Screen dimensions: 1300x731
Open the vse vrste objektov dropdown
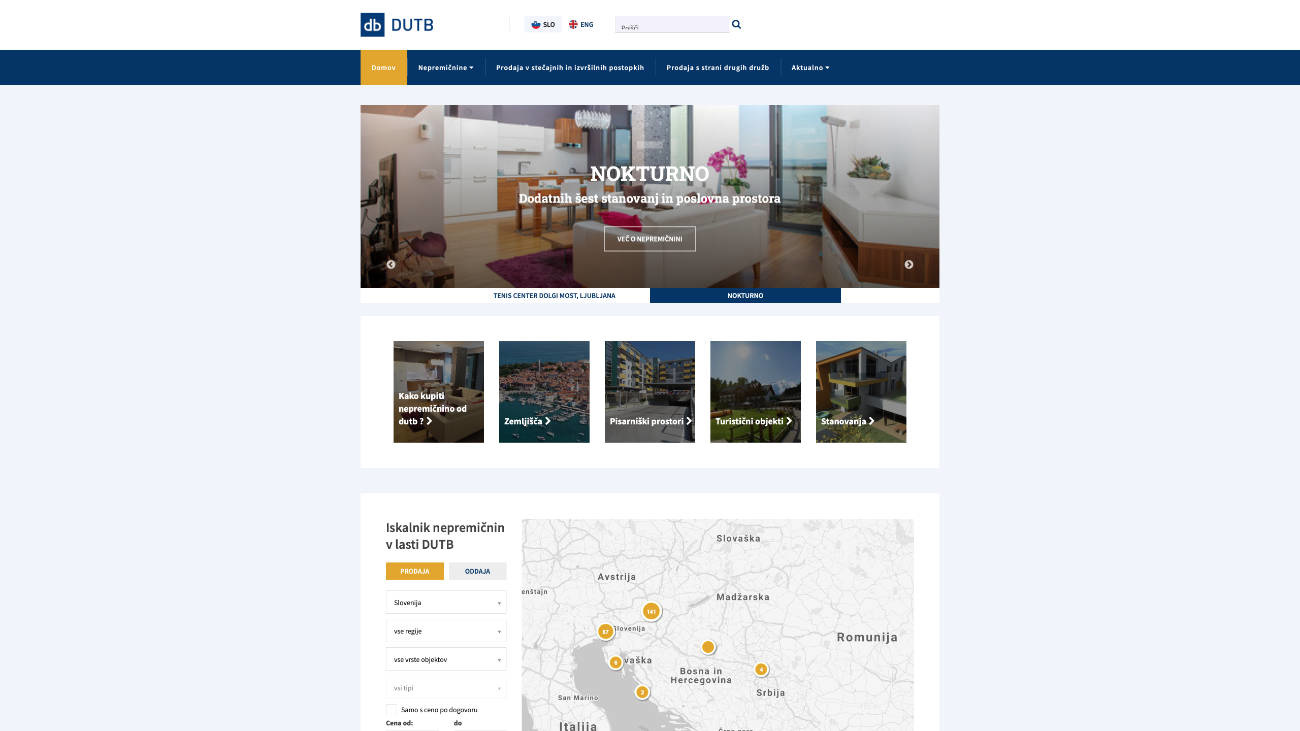(x=446, y=660)
